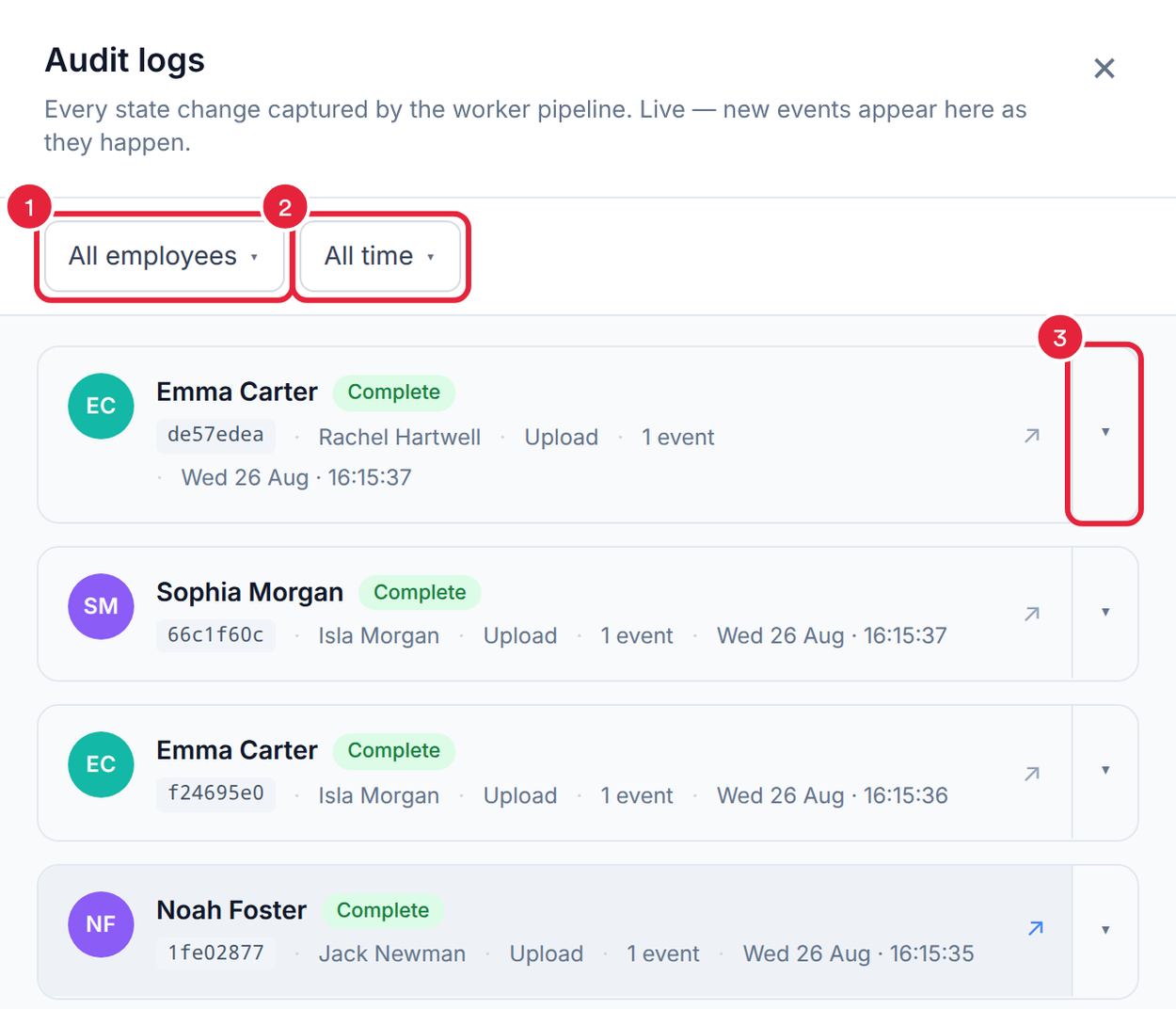Close the Audit logs panel
The image size is (1176, 1009).
[1104, 69]
